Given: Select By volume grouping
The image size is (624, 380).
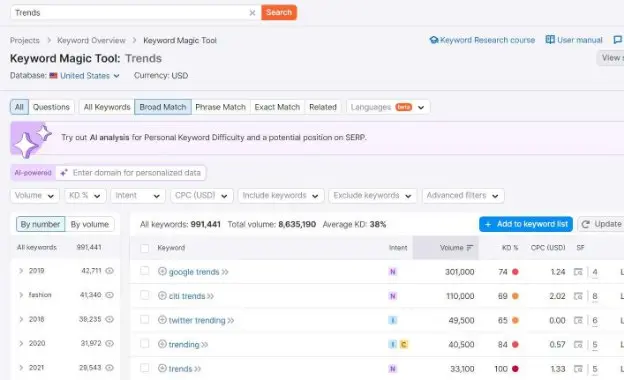Looking at the screenshot, I should 90,224.
